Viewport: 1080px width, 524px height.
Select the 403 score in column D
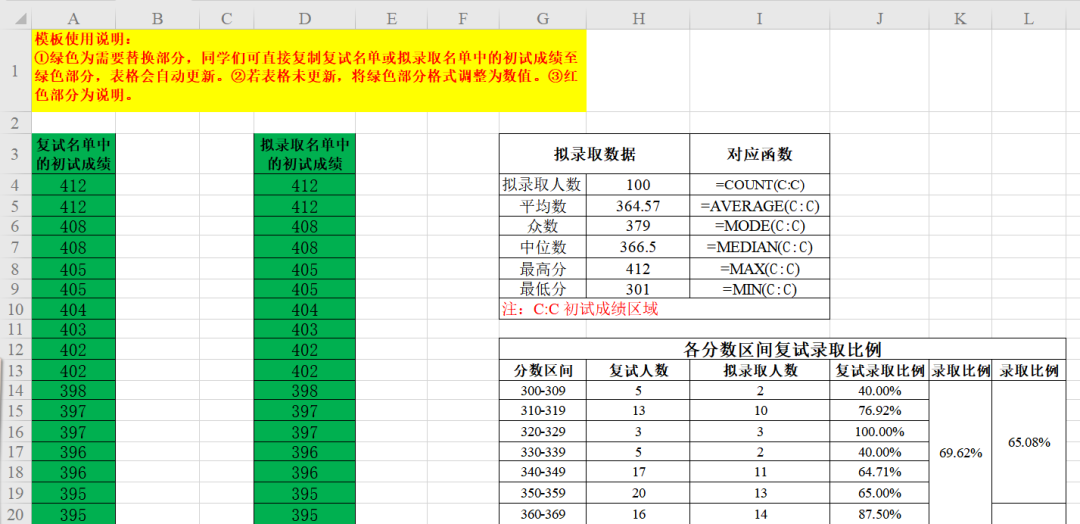click(x=304, y=329)
